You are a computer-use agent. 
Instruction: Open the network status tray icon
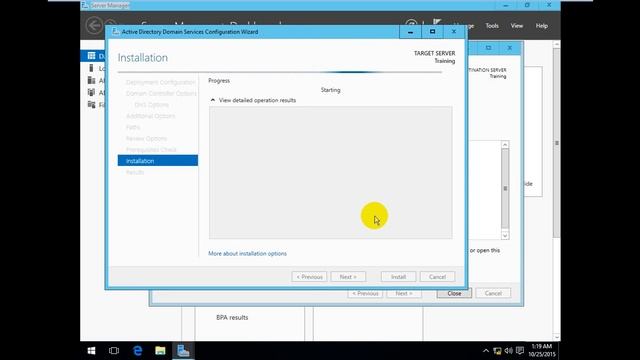pyautogui.click(x=497, y=351)
